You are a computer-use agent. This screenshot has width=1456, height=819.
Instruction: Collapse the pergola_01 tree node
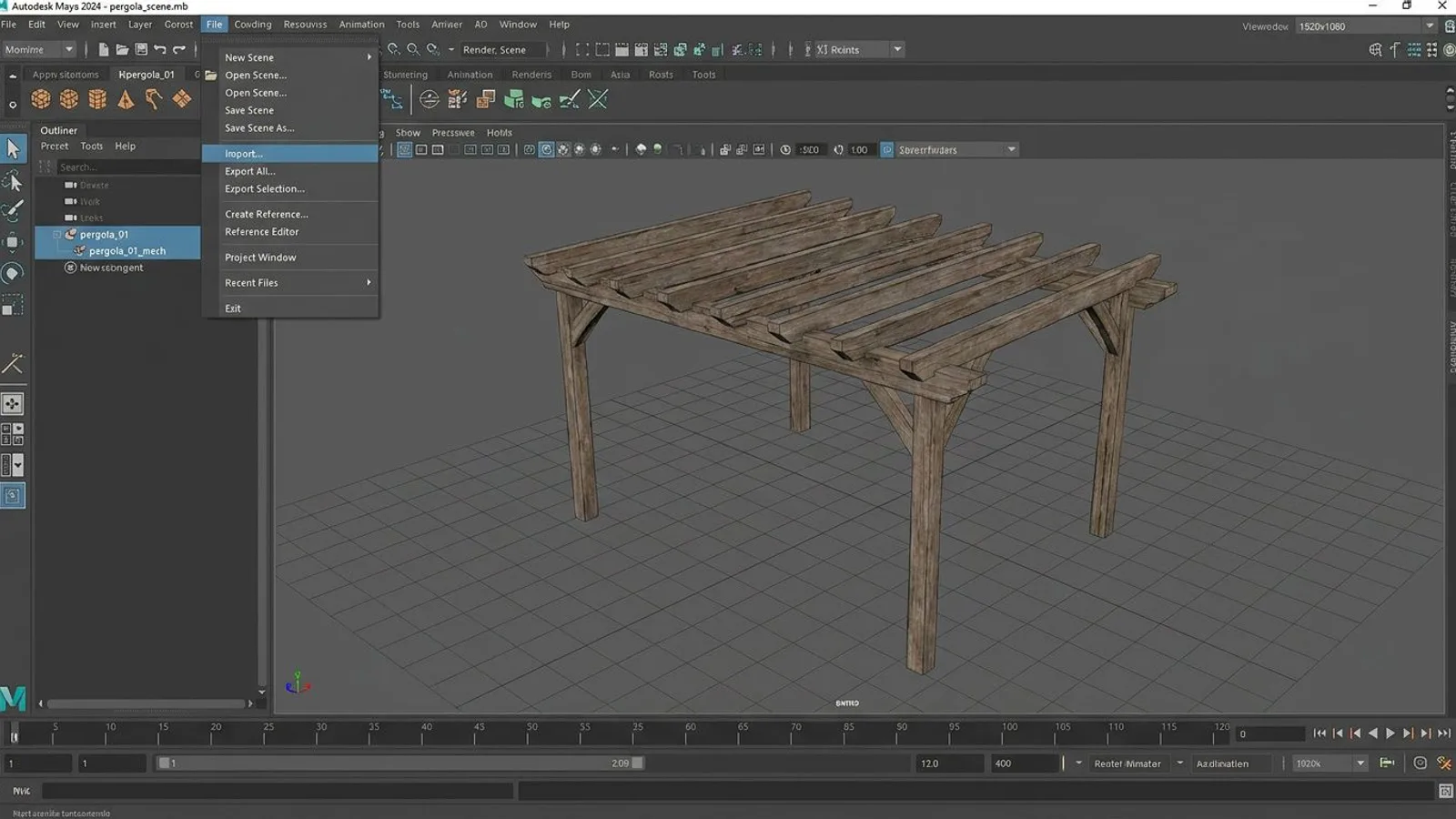56,235
